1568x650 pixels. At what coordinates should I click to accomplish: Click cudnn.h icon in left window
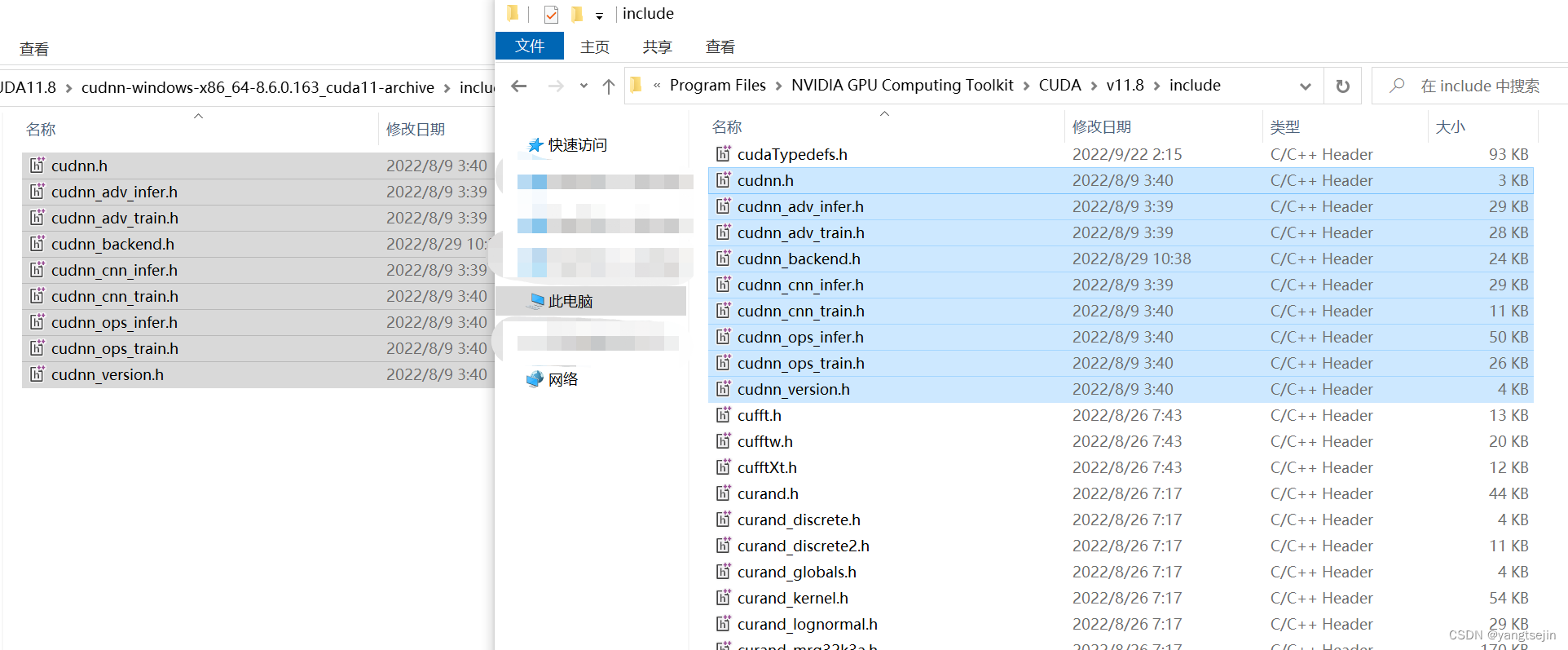[37, 165]
